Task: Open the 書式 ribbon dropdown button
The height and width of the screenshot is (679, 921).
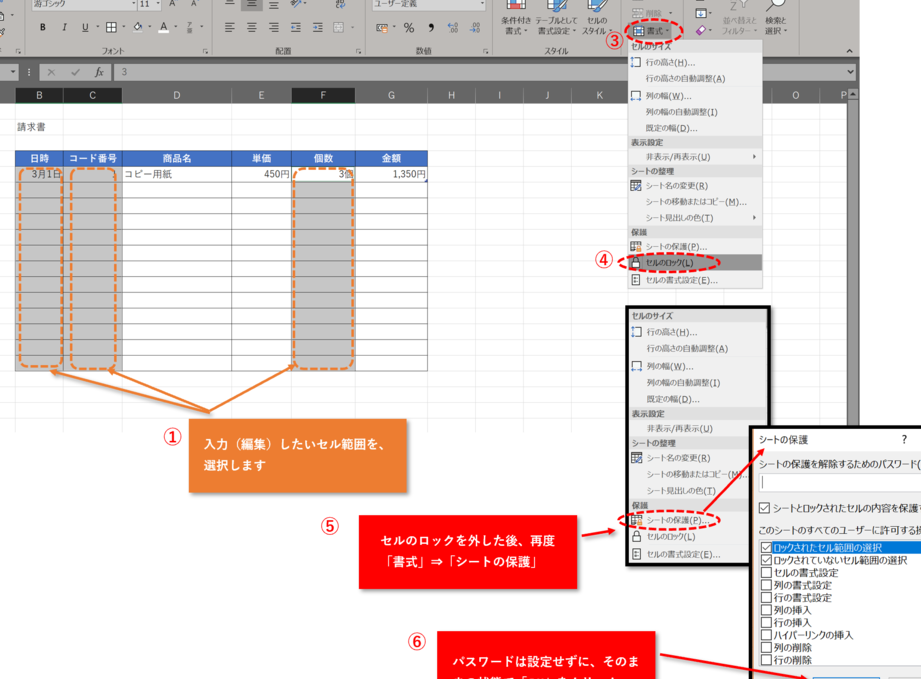Action: [x=653, y=31]
